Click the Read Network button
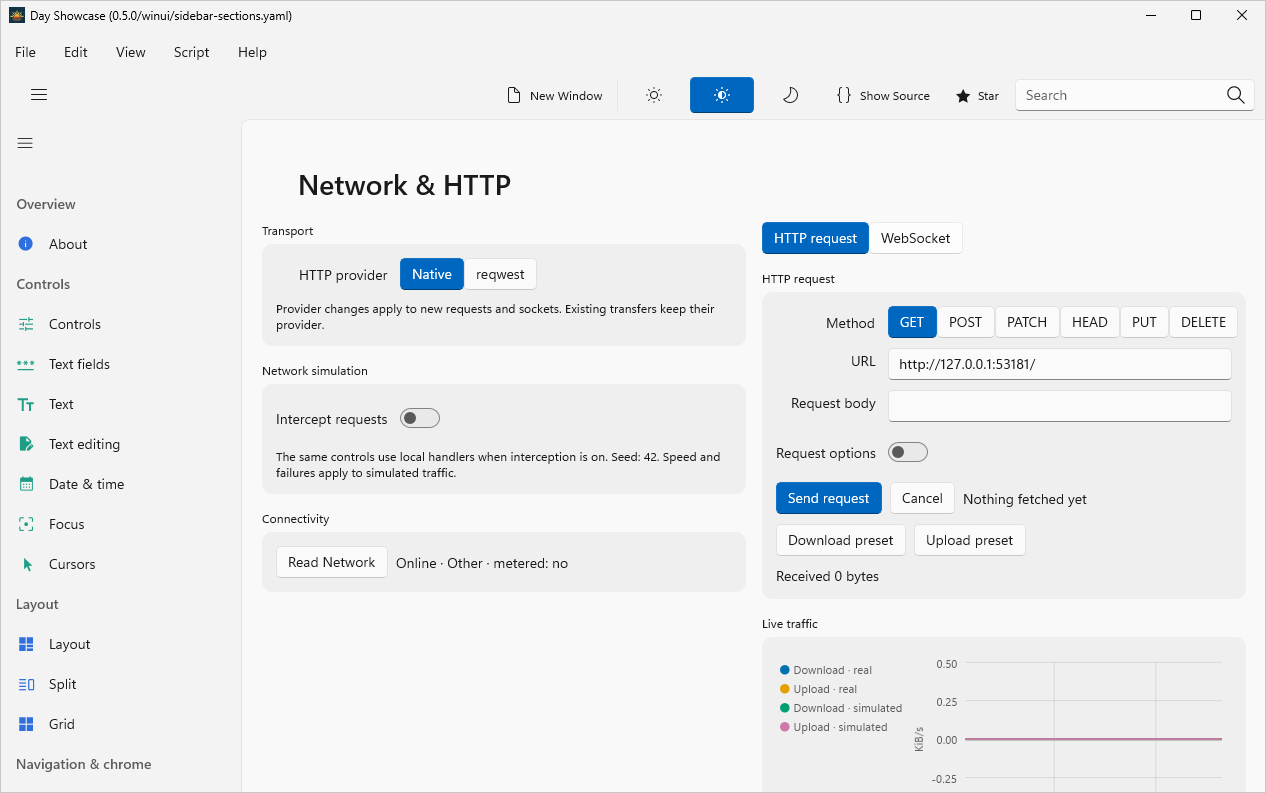Screen dimensions: 1266x793 332,562
